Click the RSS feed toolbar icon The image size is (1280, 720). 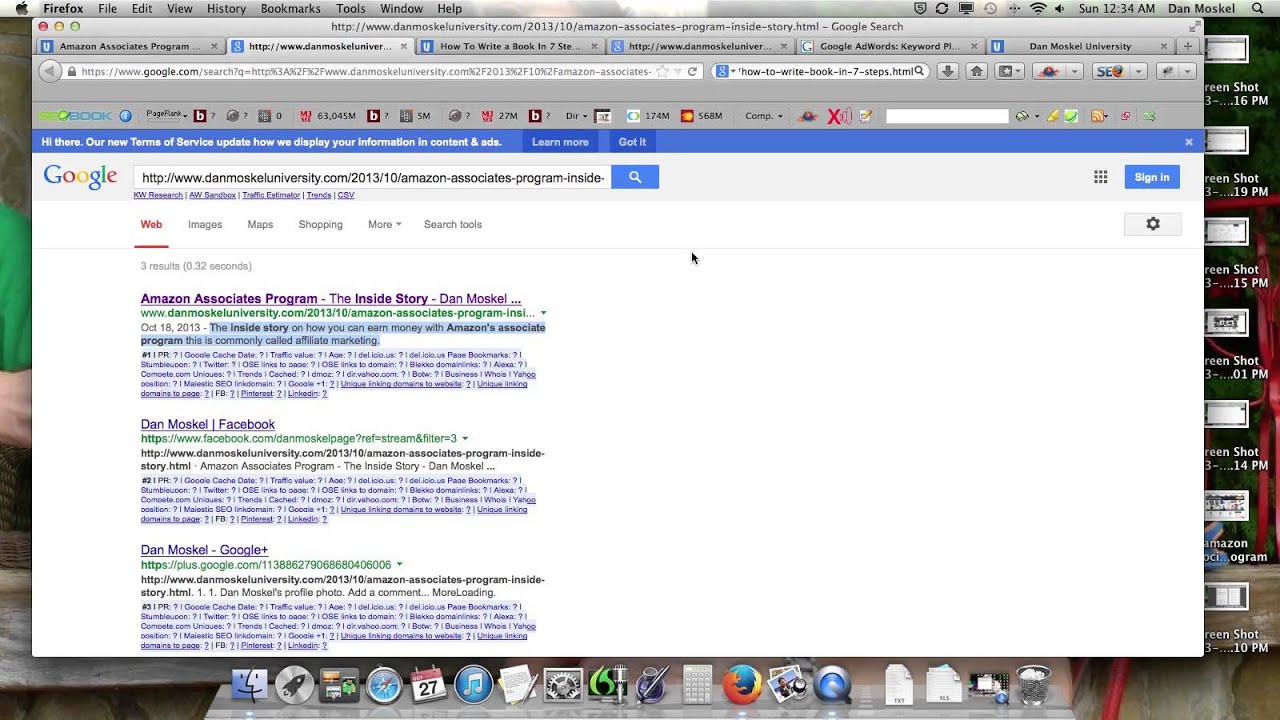[x=1097, y=116]
